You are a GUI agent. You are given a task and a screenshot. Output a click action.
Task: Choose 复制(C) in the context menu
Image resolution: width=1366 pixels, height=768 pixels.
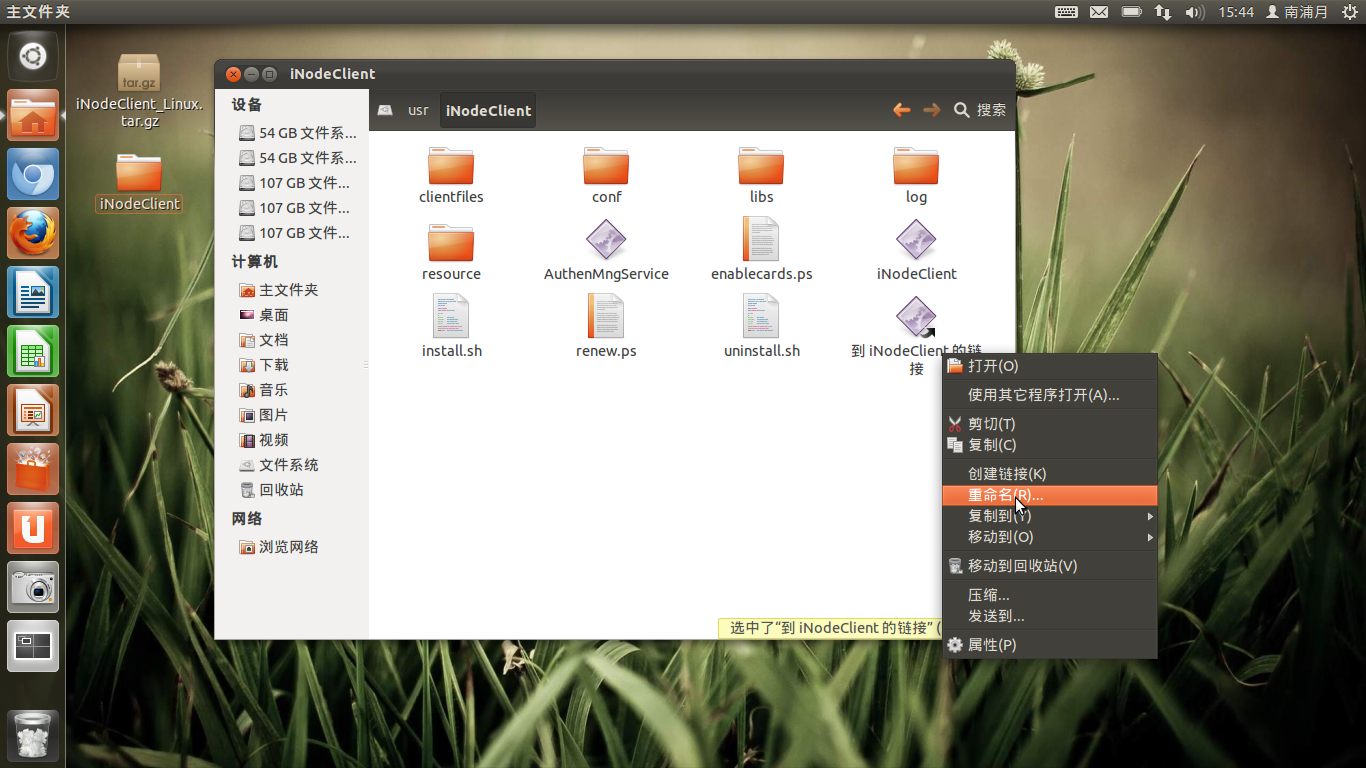click(x=1050, y=445)
